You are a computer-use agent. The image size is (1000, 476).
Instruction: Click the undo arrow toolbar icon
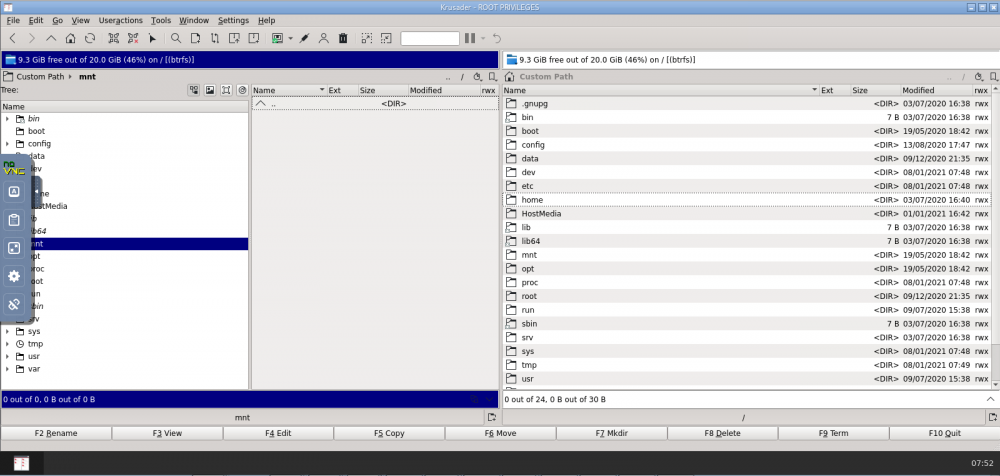(x=497, y=38)
